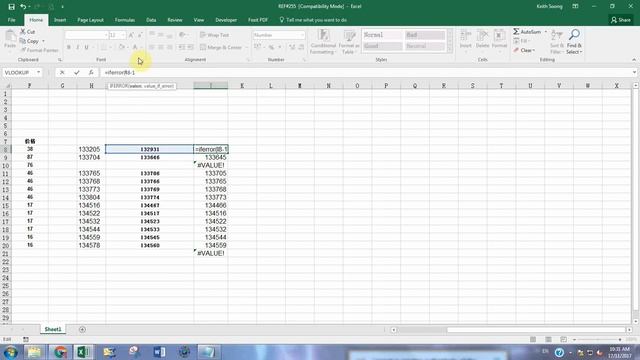This screenshot has height=360, width=640.
Task: Switch to Normal view icon
Action: click(533, 339)
